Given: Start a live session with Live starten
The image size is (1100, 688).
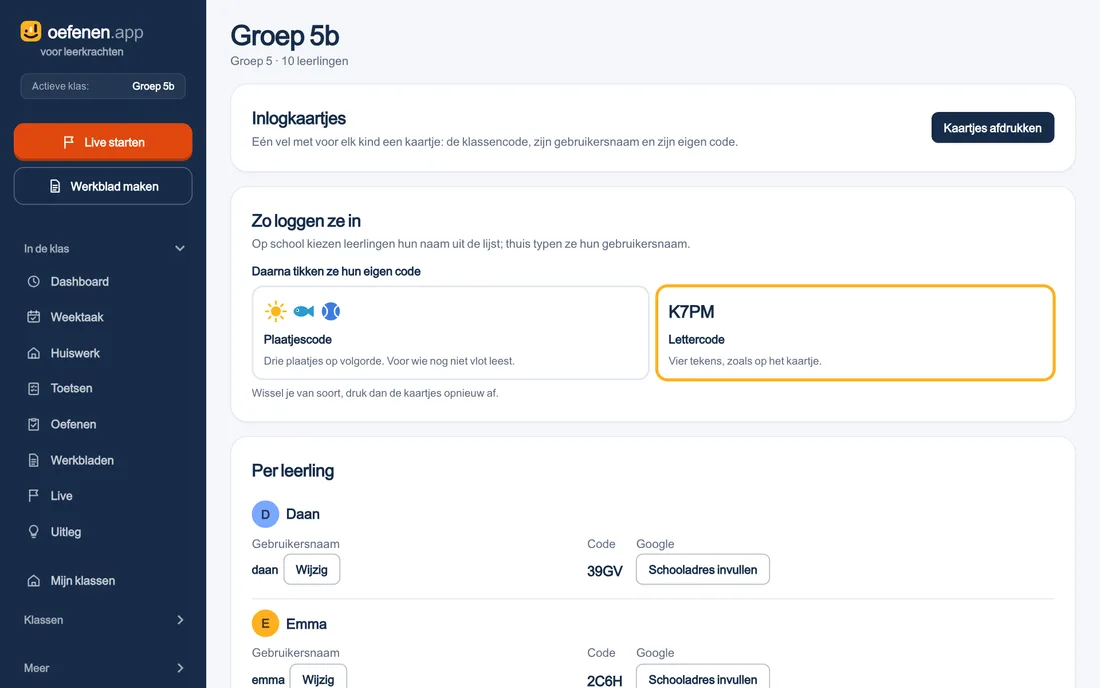Looking at the screenshot, I should coord(103,142).
